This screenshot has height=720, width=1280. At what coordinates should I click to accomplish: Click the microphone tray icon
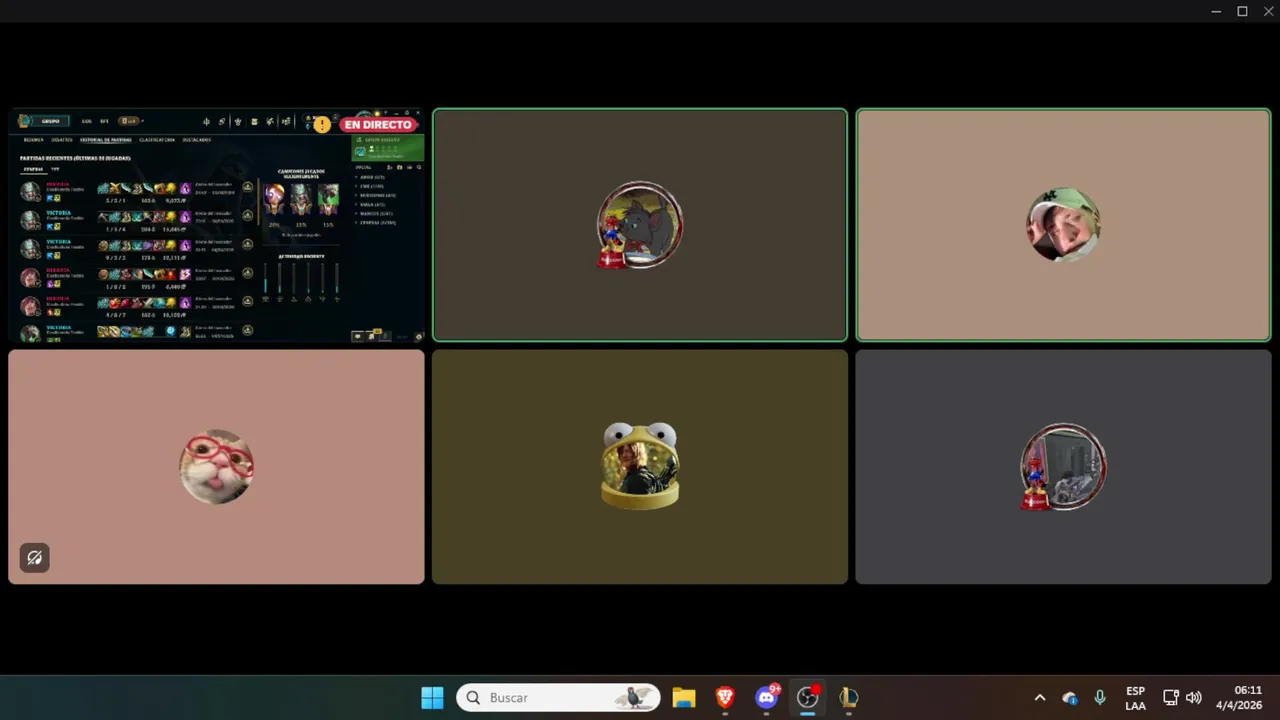pos(1100,698)
